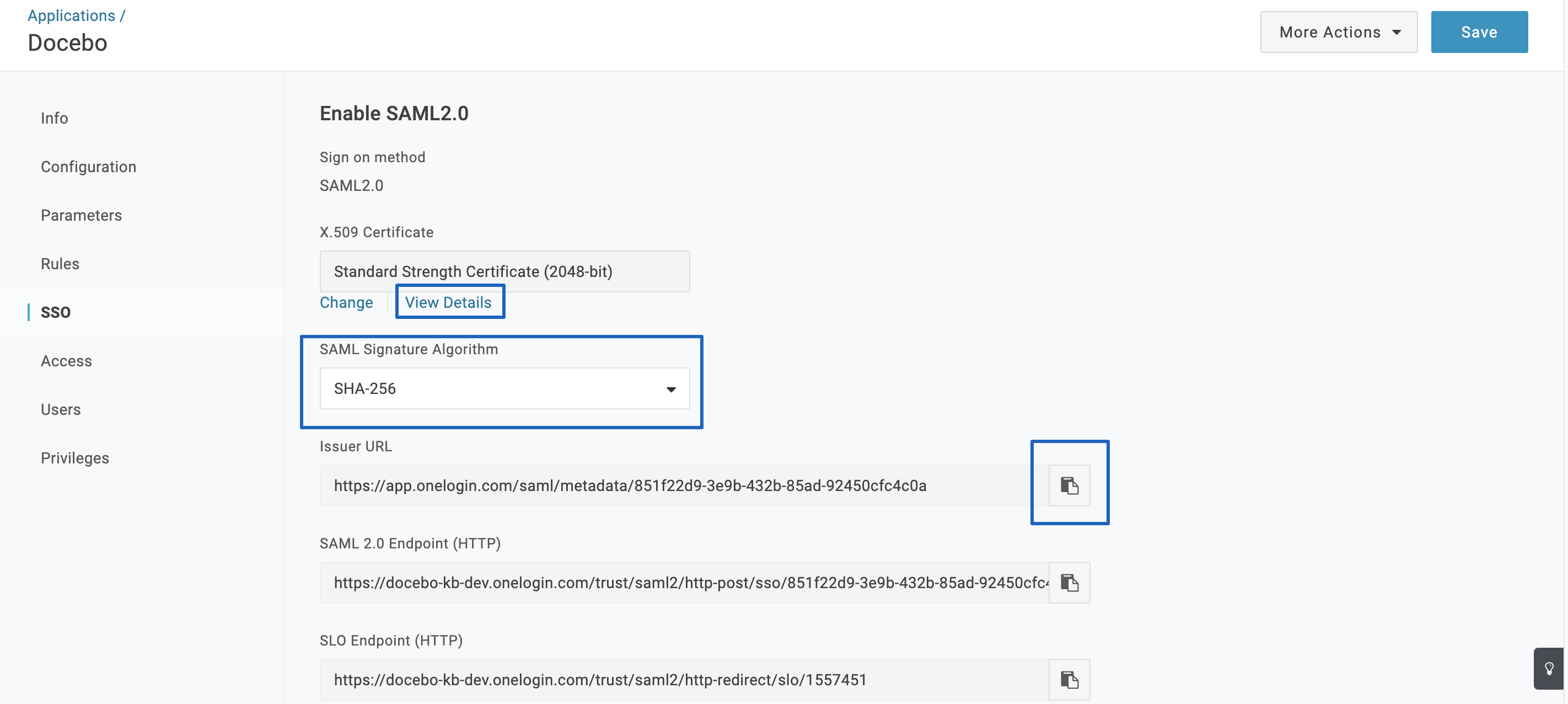This screenshot has height=704, width=1568.
Task: Click the SAML 2.0 Endpoint field
Action: [684, 583]
